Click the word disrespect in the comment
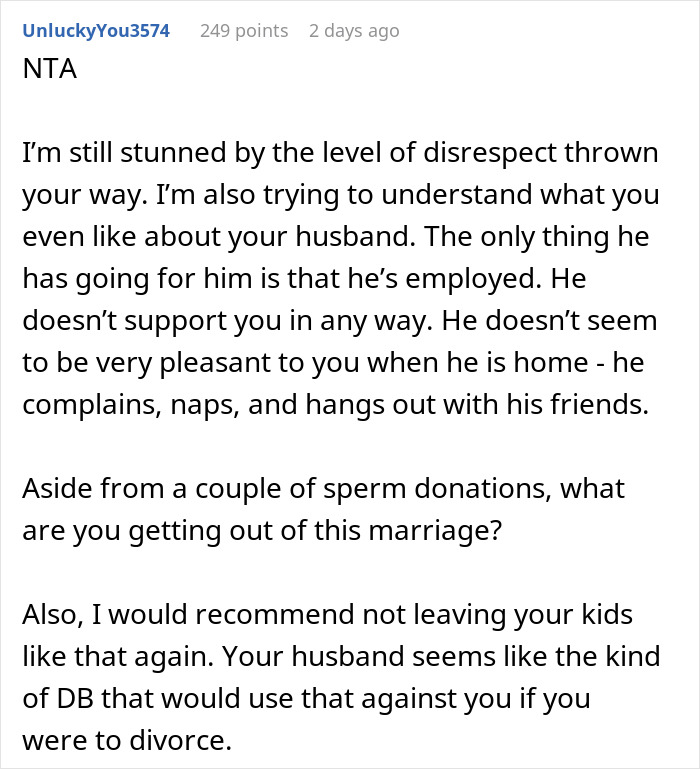Image resolution: width=700 pixels, height=769 pixels. (490, 153)
